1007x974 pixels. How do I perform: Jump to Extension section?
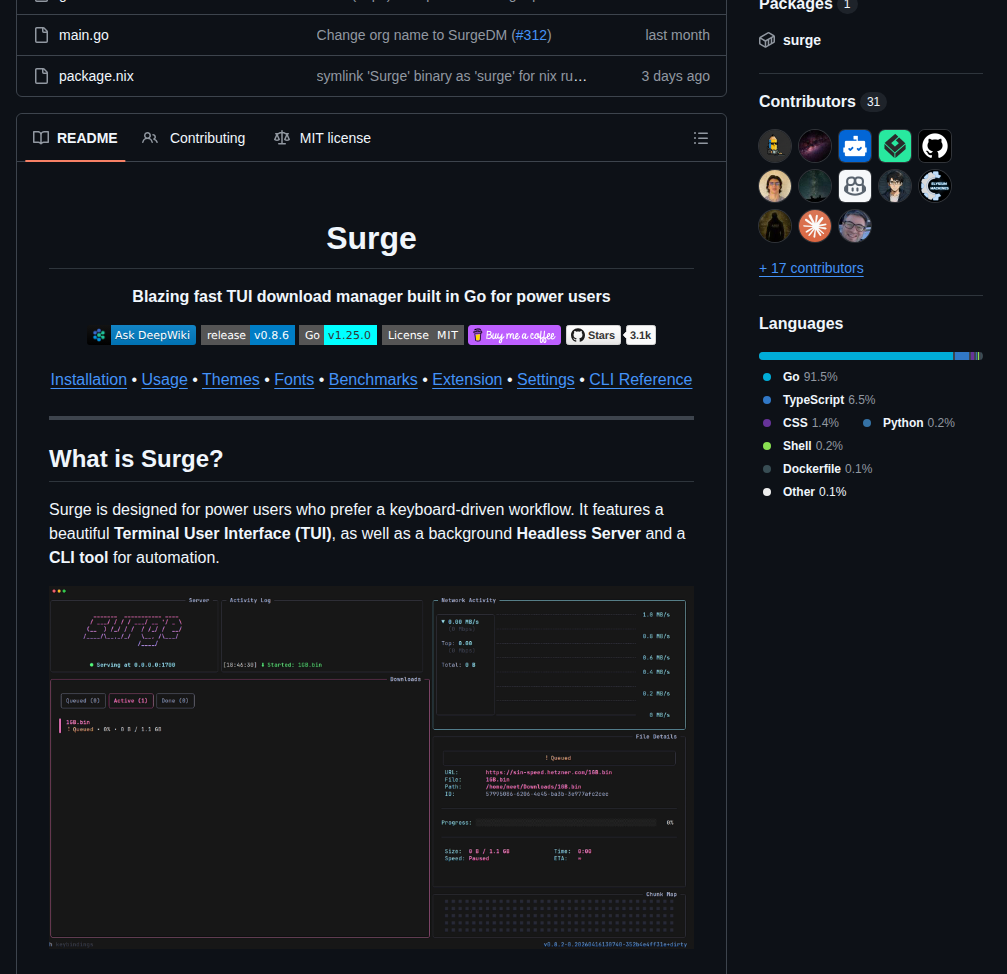(467, 379)
